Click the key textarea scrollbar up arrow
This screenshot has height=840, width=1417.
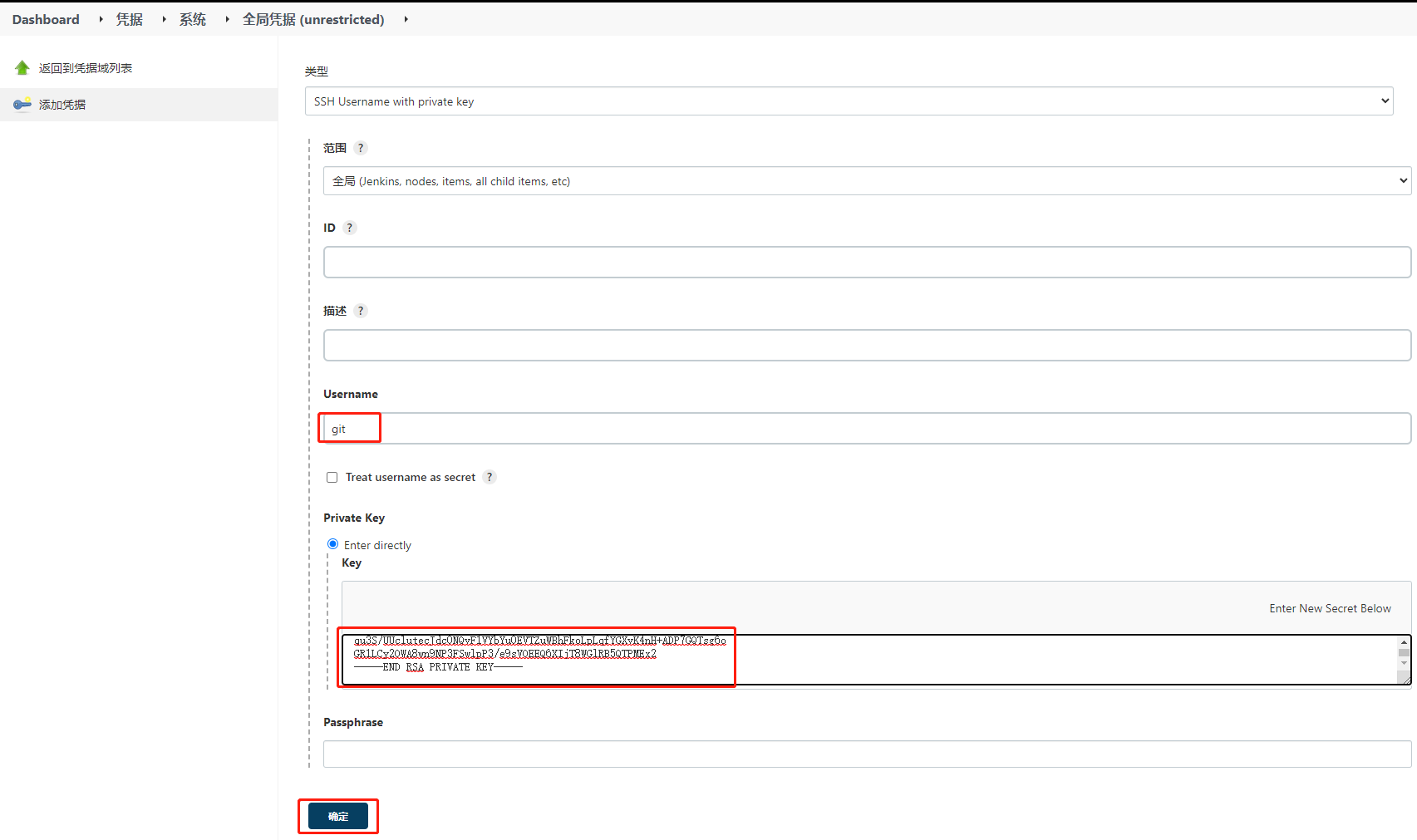pyautogui.click(x=1404, y=642)
